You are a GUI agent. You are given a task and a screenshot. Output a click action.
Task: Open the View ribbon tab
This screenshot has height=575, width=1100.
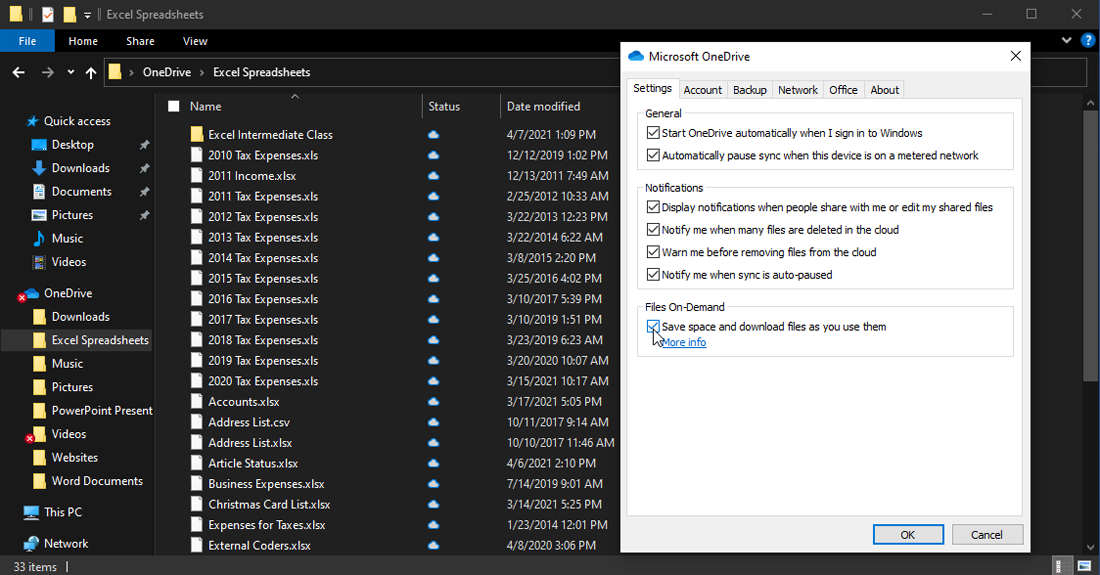click(x=195, y=41)
